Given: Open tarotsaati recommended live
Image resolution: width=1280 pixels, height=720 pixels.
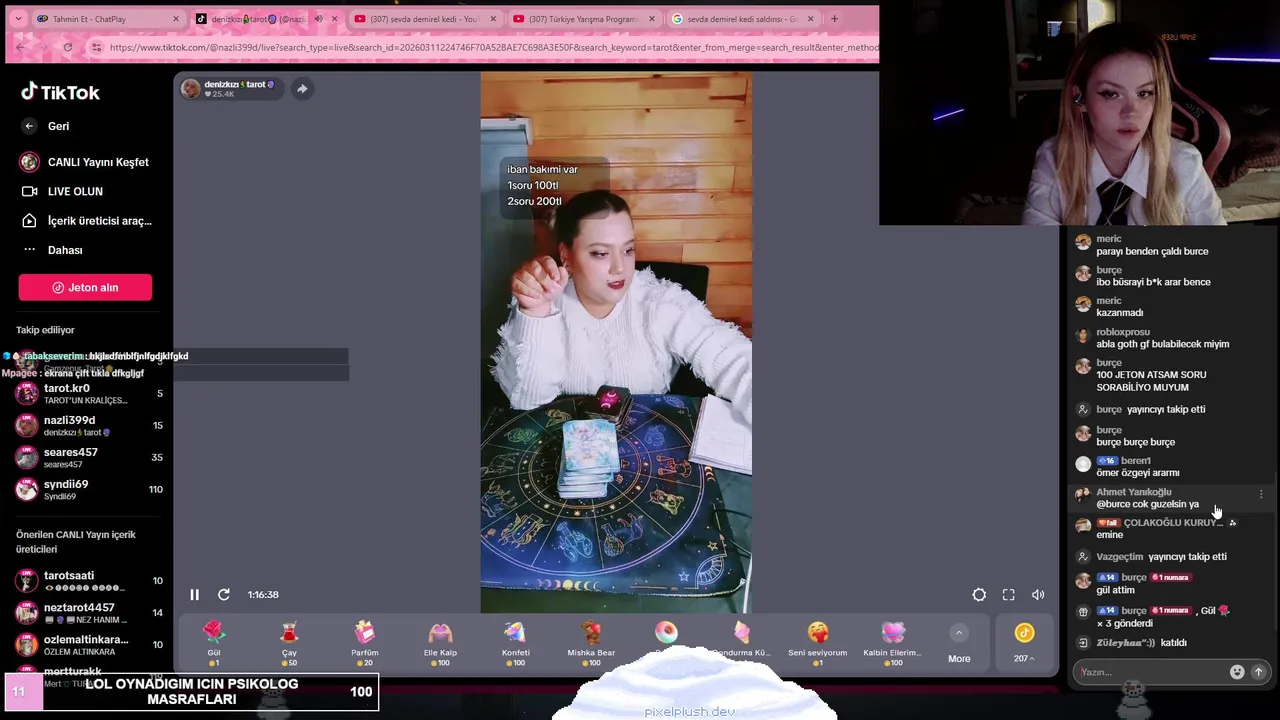Looking at the screenshot, I should tap(87, 581).
